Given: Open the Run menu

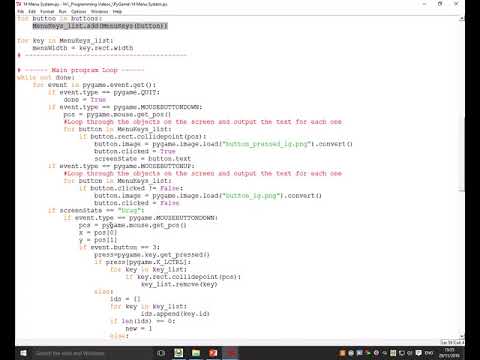Looking at the screenshot, I should tap(63, 11).
